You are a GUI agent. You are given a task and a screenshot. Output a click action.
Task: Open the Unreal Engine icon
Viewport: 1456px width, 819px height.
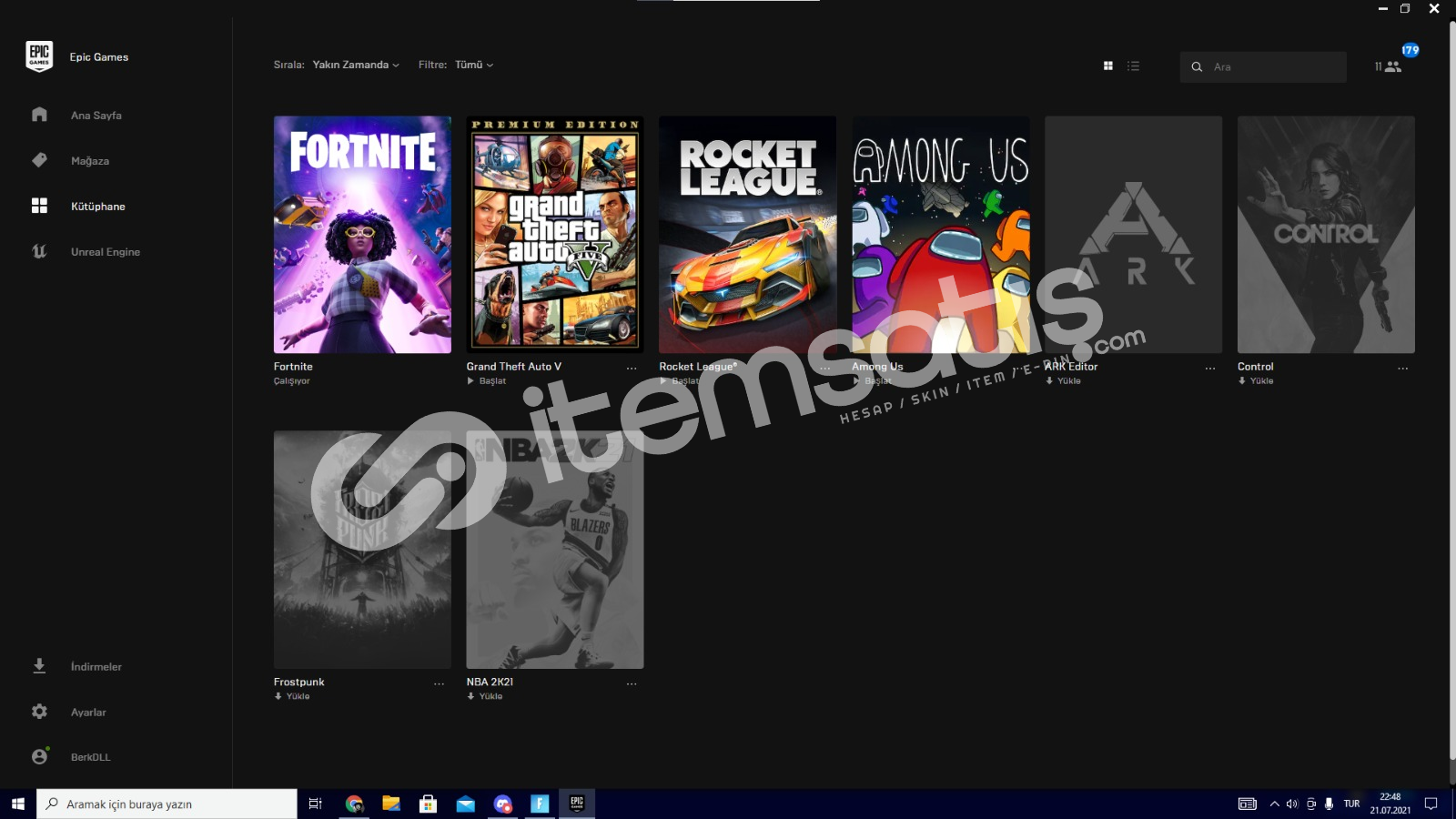(x=39, y=251)
